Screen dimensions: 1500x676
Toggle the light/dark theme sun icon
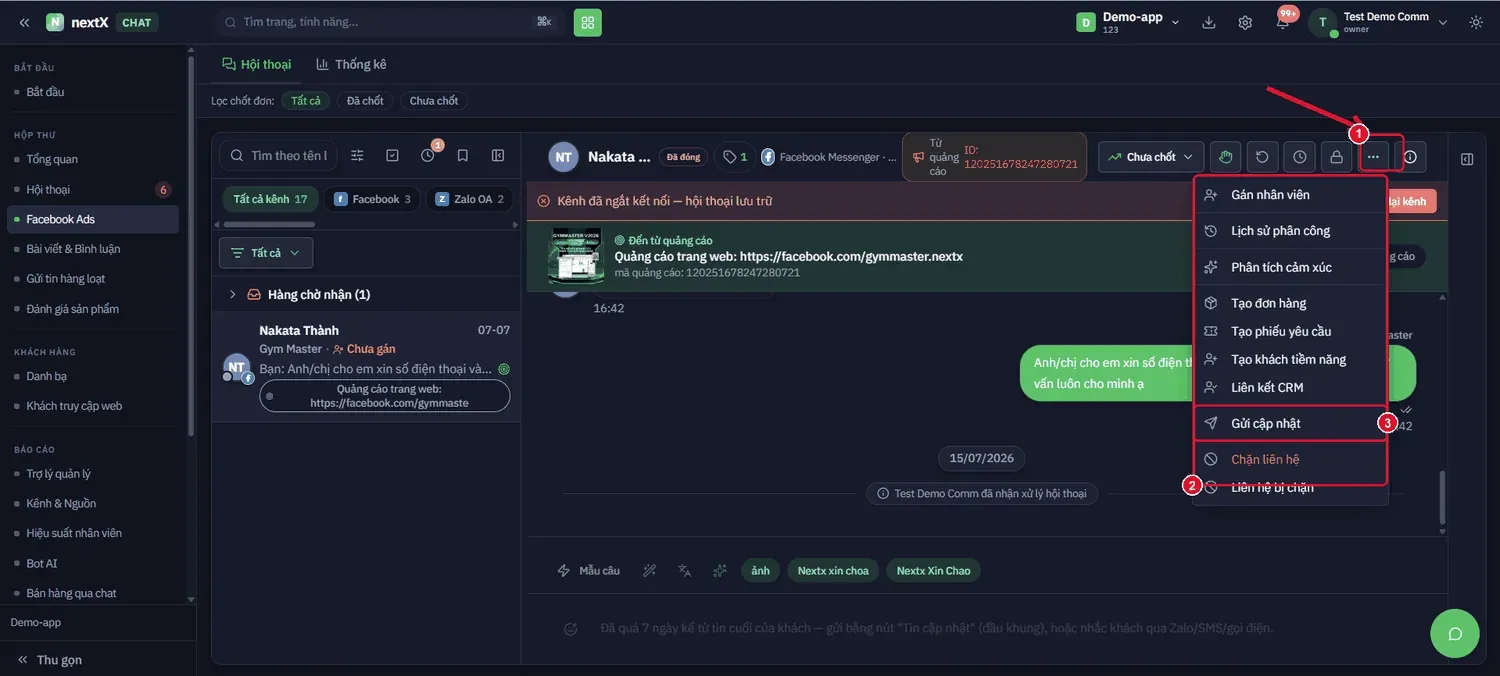click(x=1476, y=22)
